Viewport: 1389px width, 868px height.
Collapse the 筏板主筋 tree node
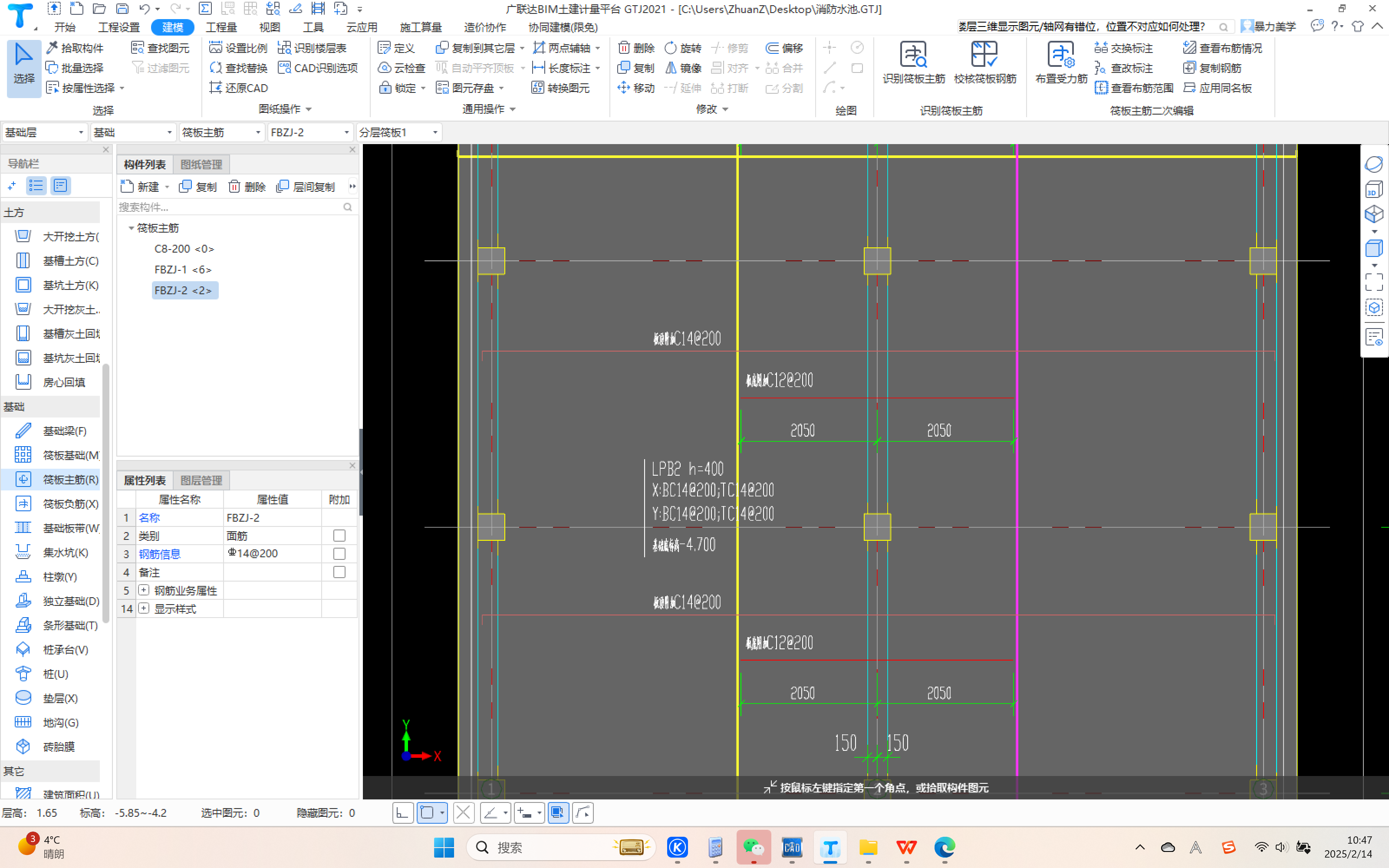click(x=131, y=228)
